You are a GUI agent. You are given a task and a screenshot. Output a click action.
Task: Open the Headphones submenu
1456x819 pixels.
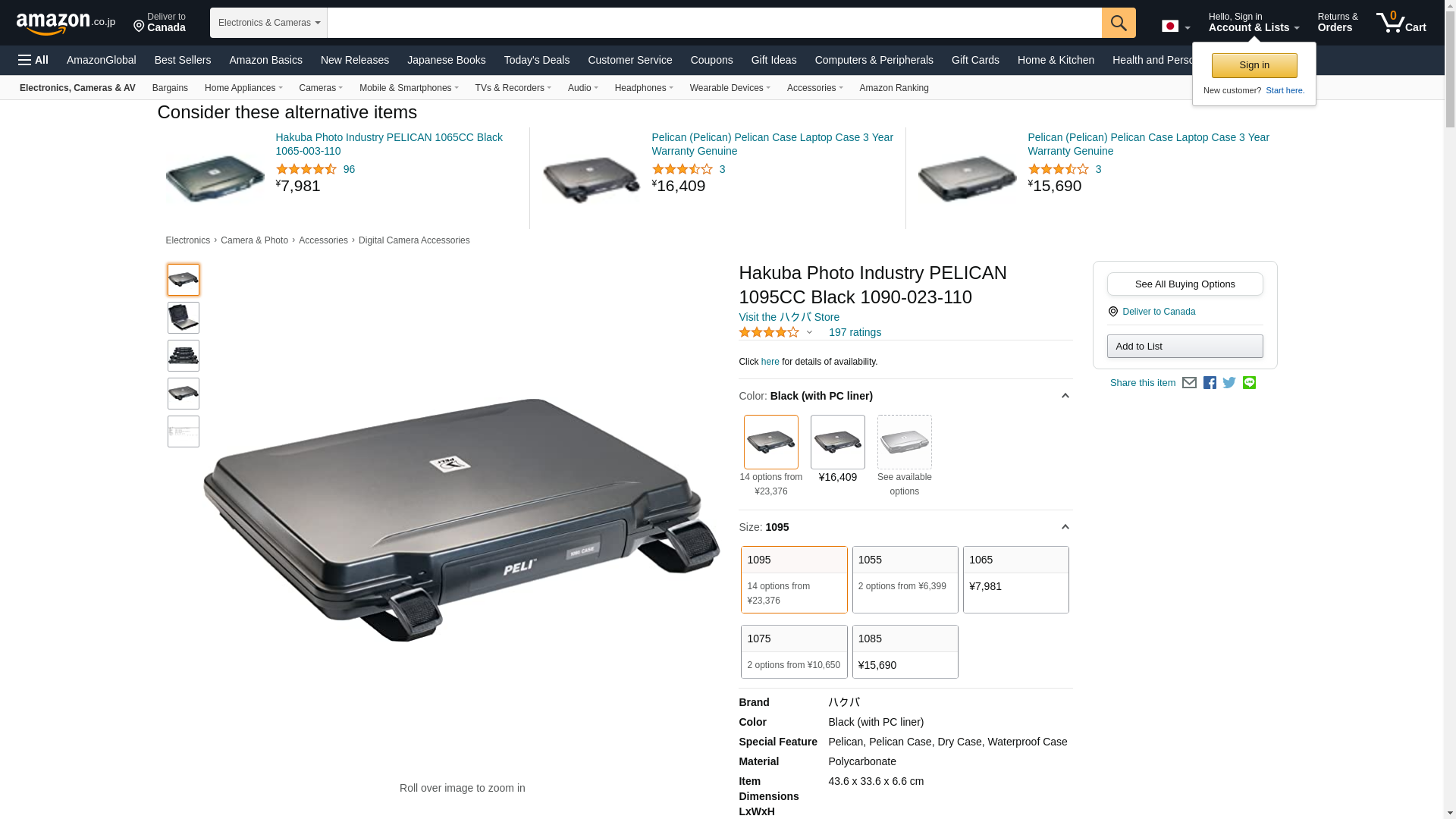(x=644, y=88)
